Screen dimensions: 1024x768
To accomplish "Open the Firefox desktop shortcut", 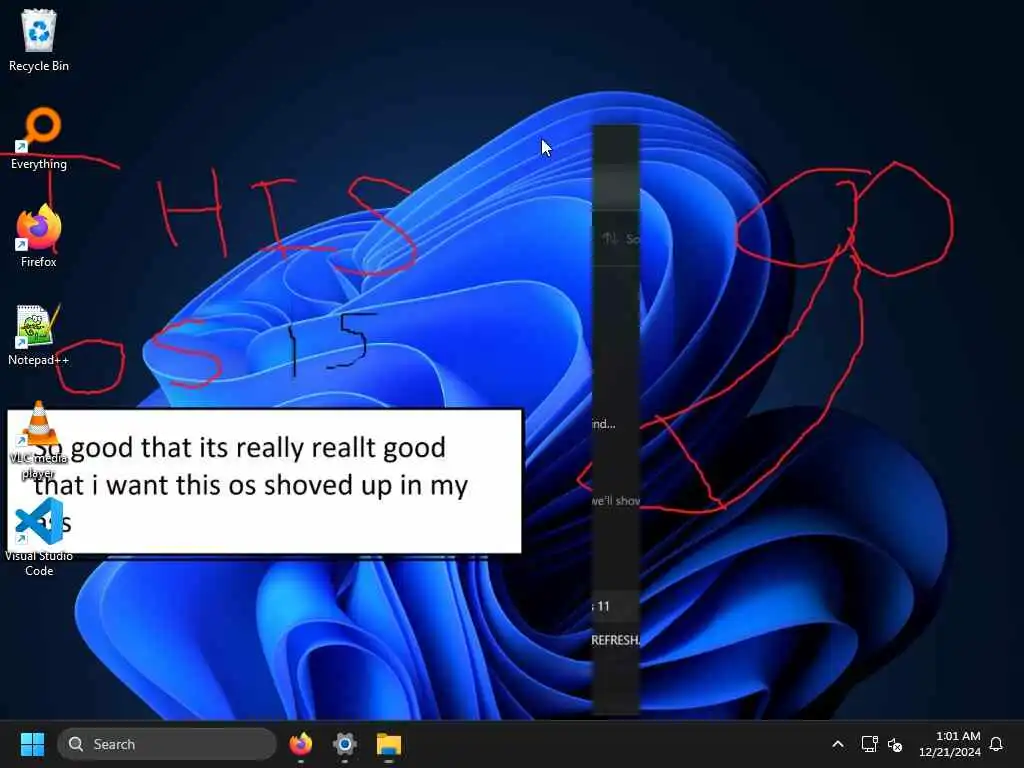I will (x=39, y=235).
